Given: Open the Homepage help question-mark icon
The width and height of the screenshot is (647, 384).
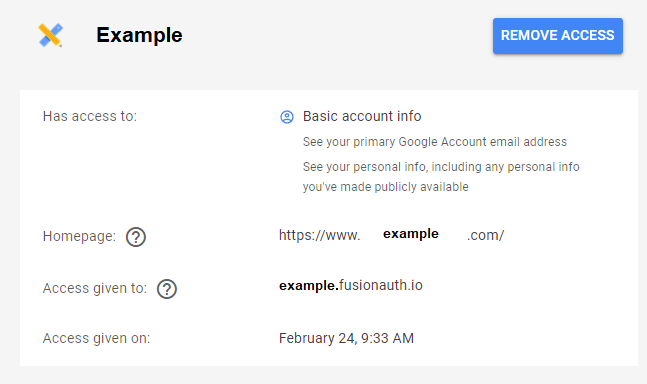Looking at the screenshot, I should [x=136, y=237].
